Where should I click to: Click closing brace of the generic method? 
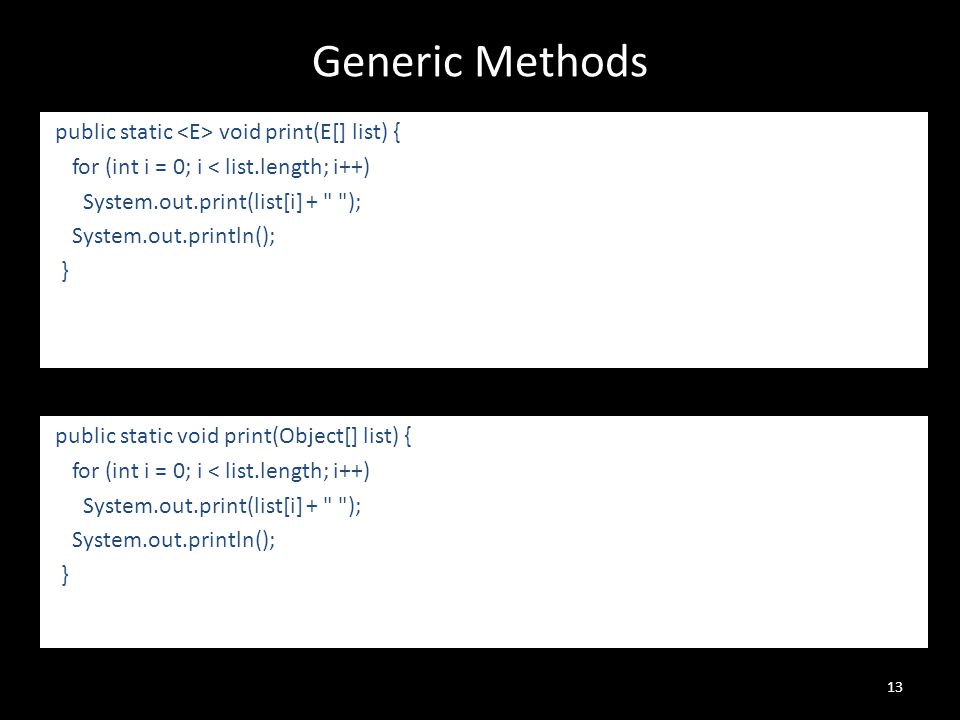coord(65,271)
